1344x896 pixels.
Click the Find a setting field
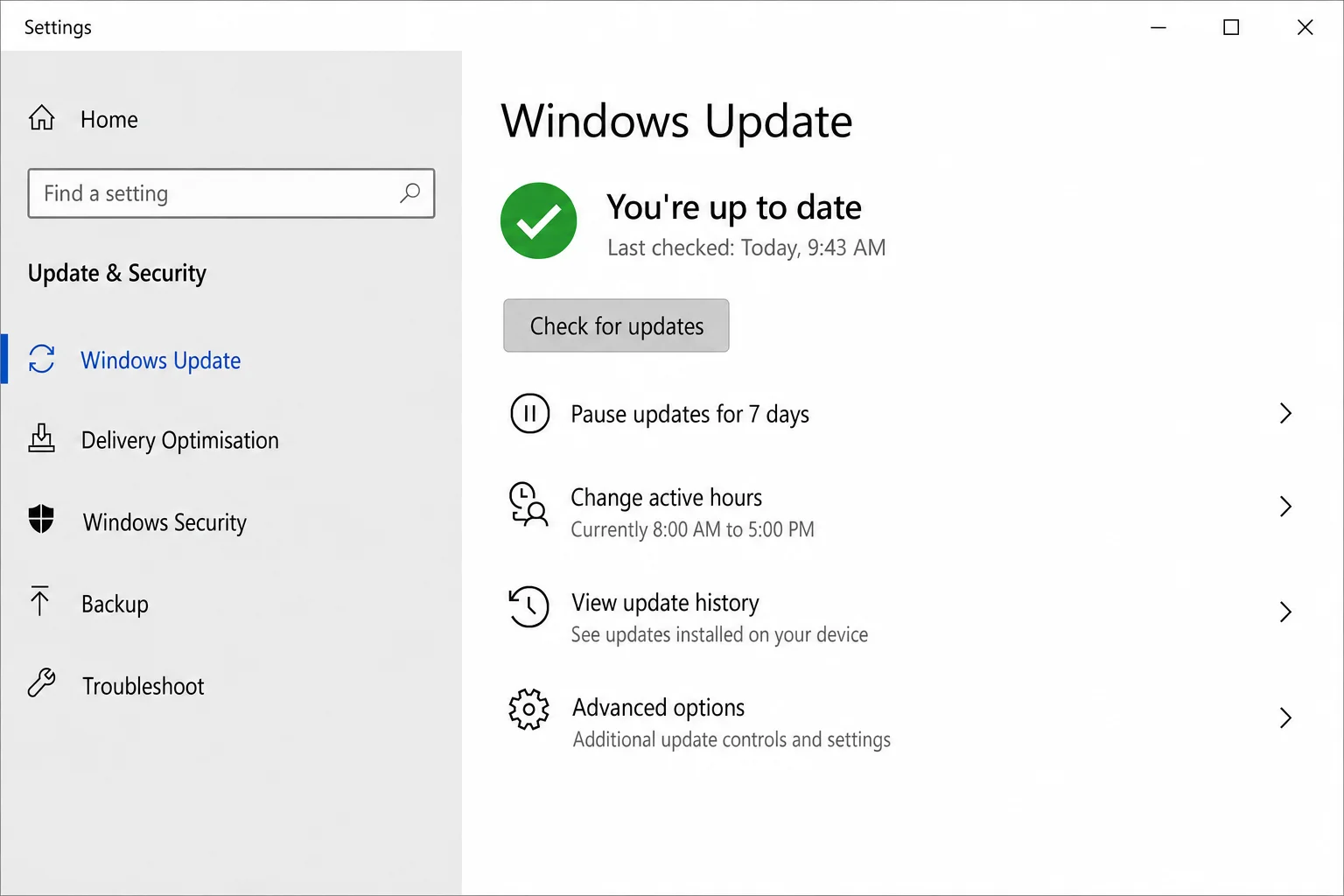231,193
